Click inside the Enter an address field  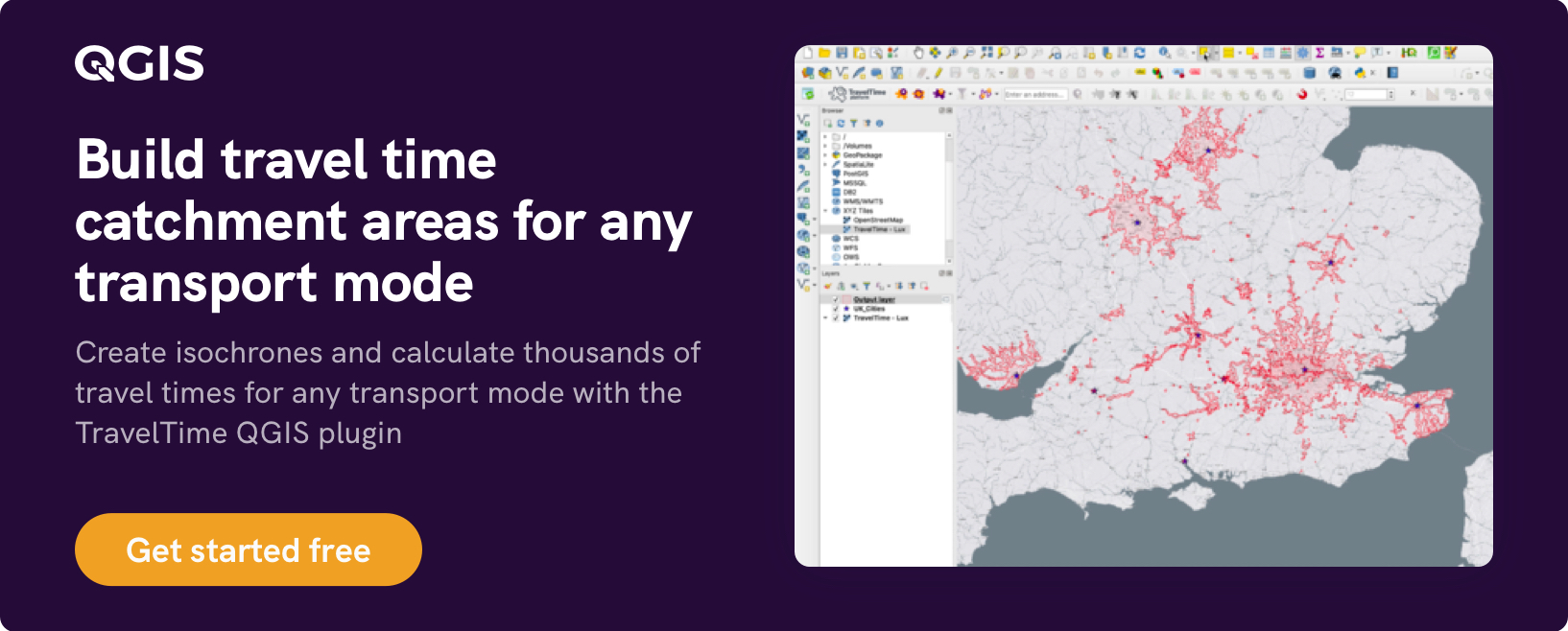tap(1035, 95)
